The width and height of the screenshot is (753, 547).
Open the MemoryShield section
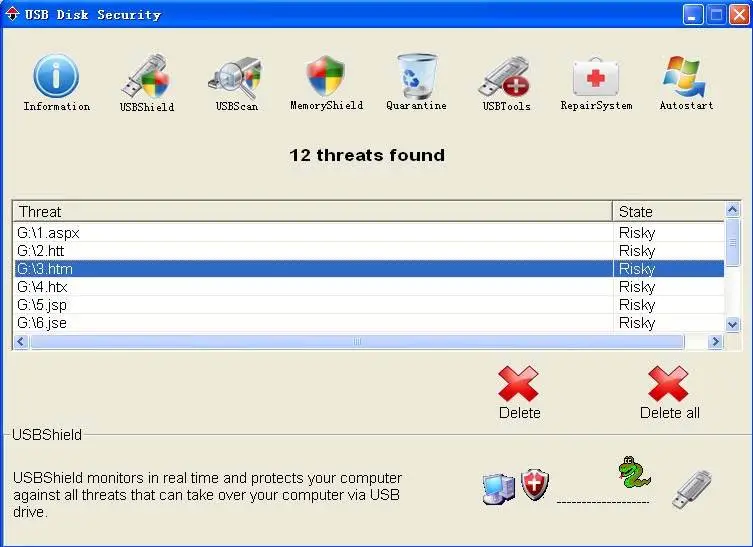tap(326, 83)
